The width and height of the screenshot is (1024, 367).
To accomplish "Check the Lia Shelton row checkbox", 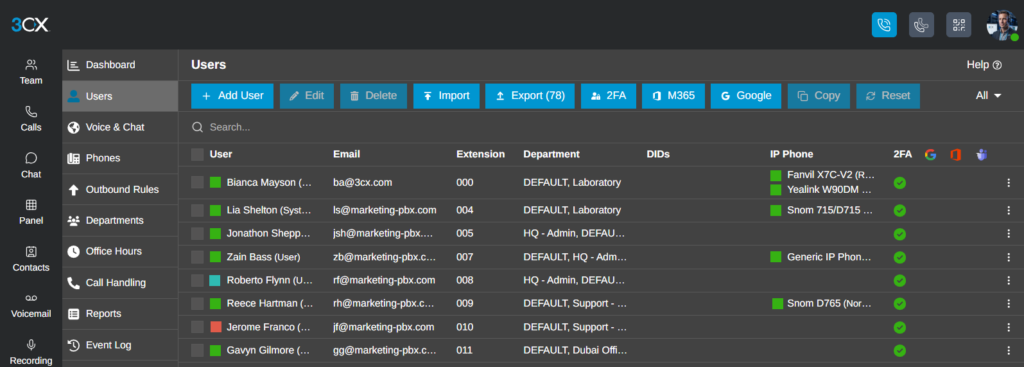I will [197, 210].
